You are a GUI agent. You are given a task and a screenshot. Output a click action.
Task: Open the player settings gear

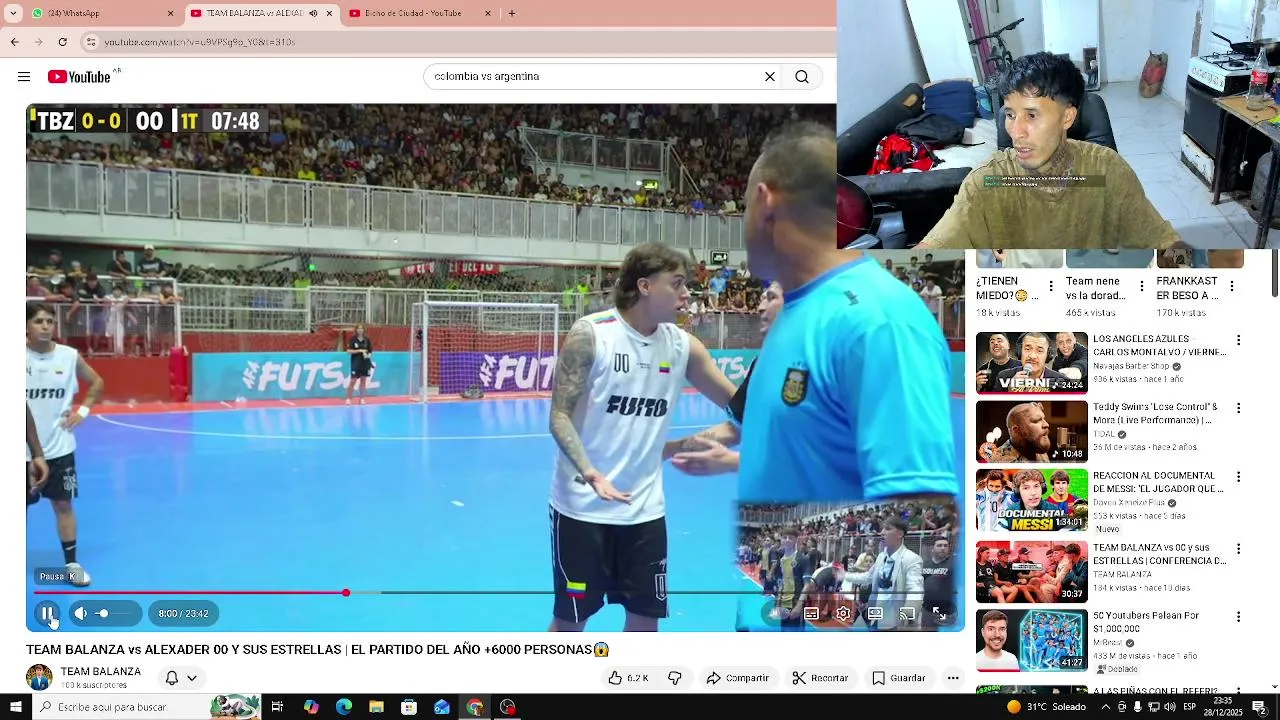coord(843,614)
